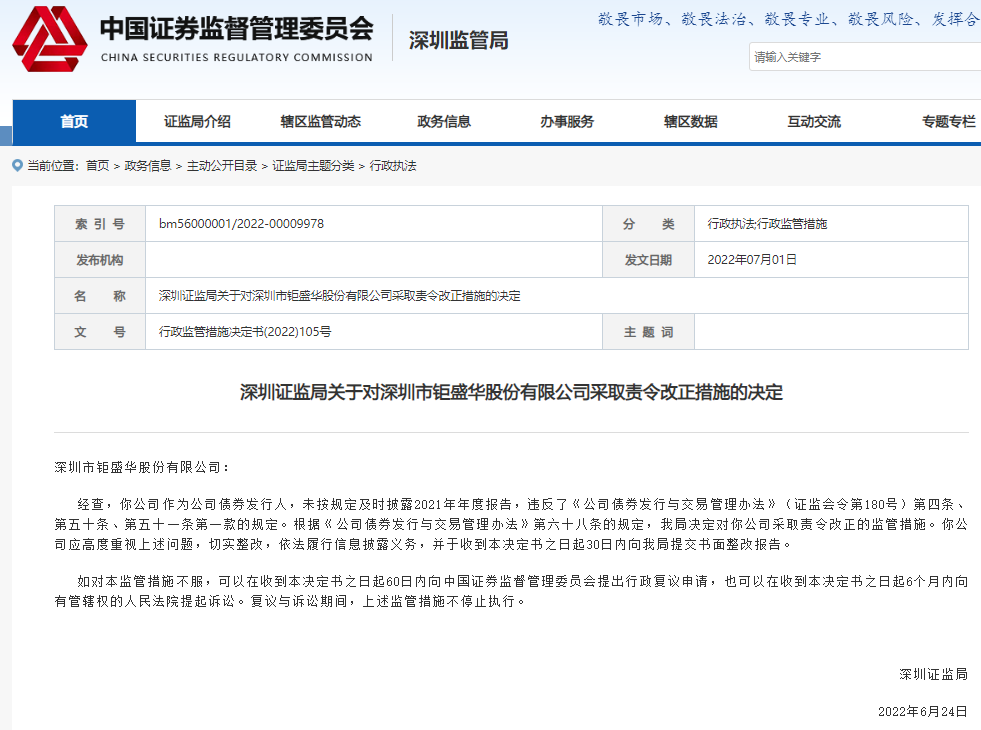Click the 当前位置 breadcrumb label
981x730 pixels.
pyautogui.click(x=53, y=166)
